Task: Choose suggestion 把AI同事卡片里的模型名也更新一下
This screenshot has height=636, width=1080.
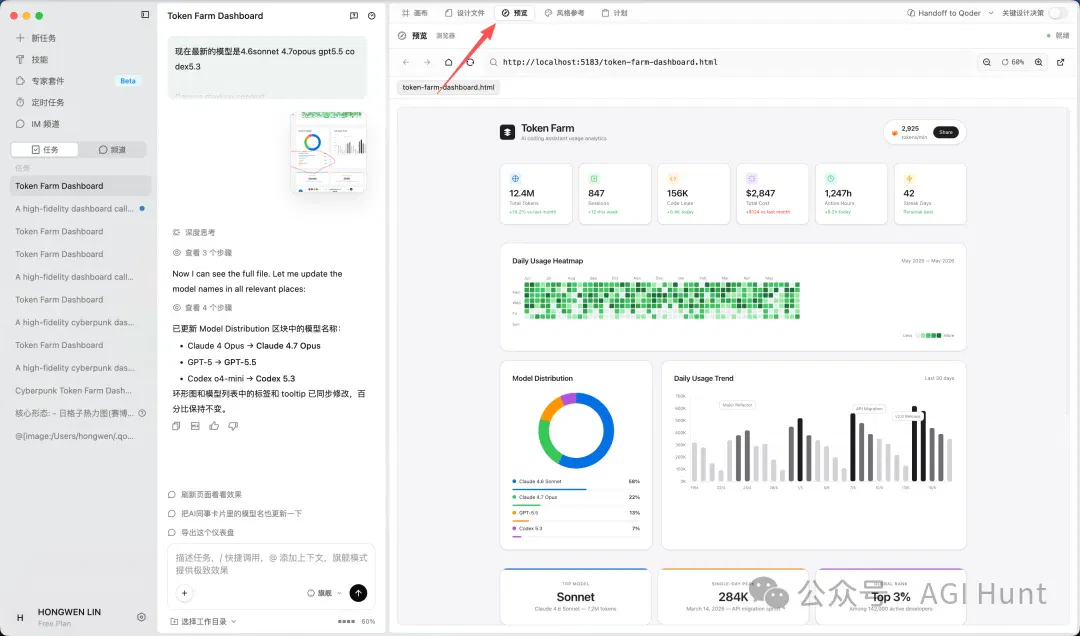Action: (x=236, y=514)
